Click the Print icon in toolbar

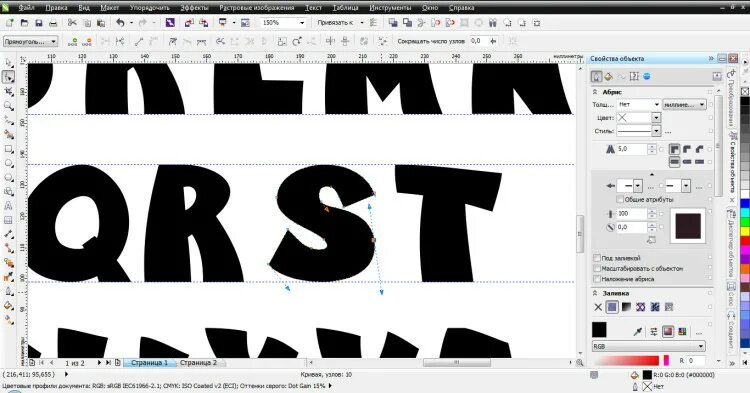pyautogui.click(x=54, y=22)
